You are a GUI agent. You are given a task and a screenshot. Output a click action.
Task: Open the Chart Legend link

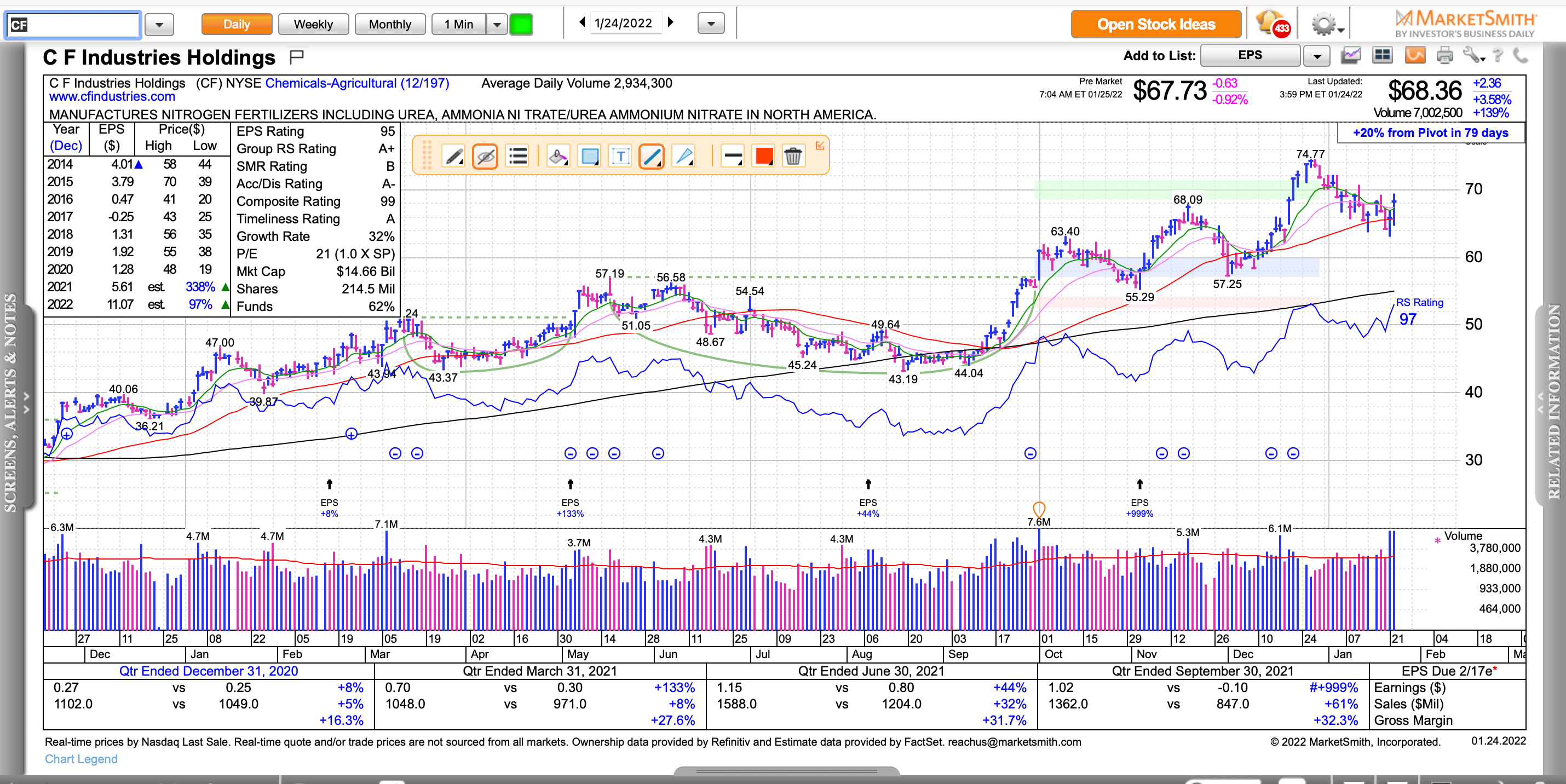tap(81, 759)
